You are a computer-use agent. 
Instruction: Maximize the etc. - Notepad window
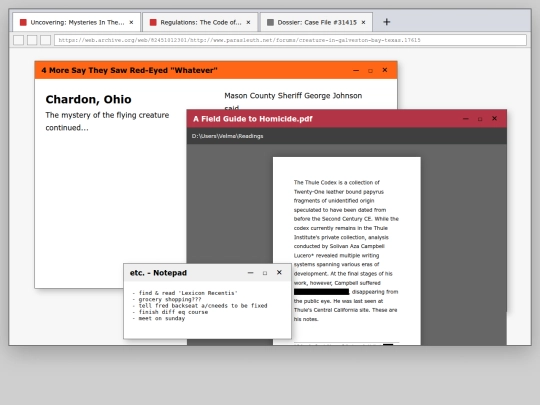click(265, 273)
